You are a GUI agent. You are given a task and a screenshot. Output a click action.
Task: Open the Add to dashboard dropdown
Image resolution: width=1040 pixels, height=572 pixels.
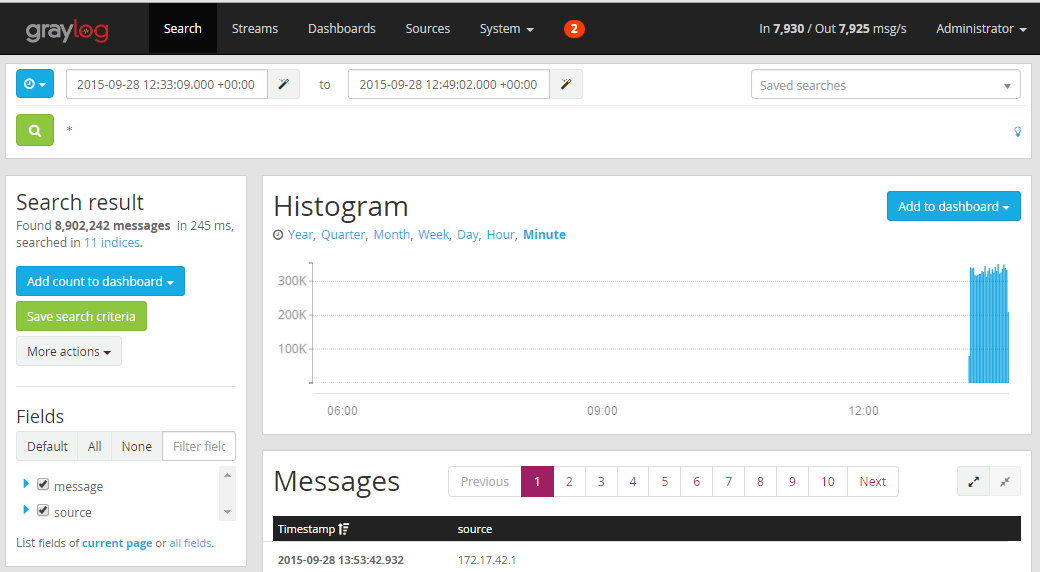954,206
